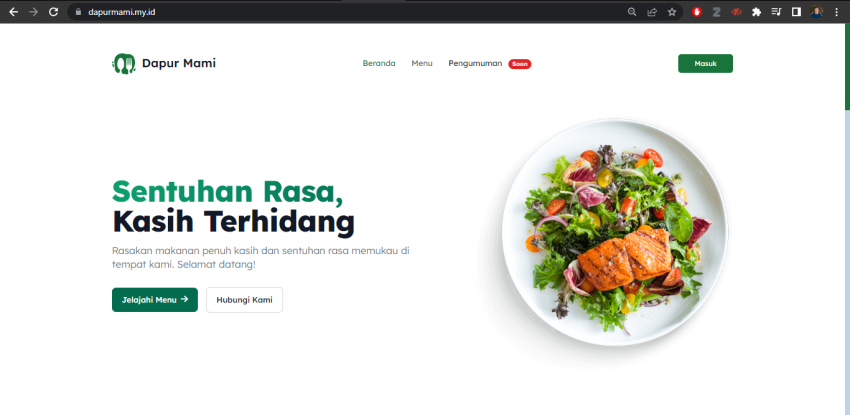This screenshot has height=415, width=850.
Task: Open the Chrome three-dot menu
Action: tap(836, 12)
